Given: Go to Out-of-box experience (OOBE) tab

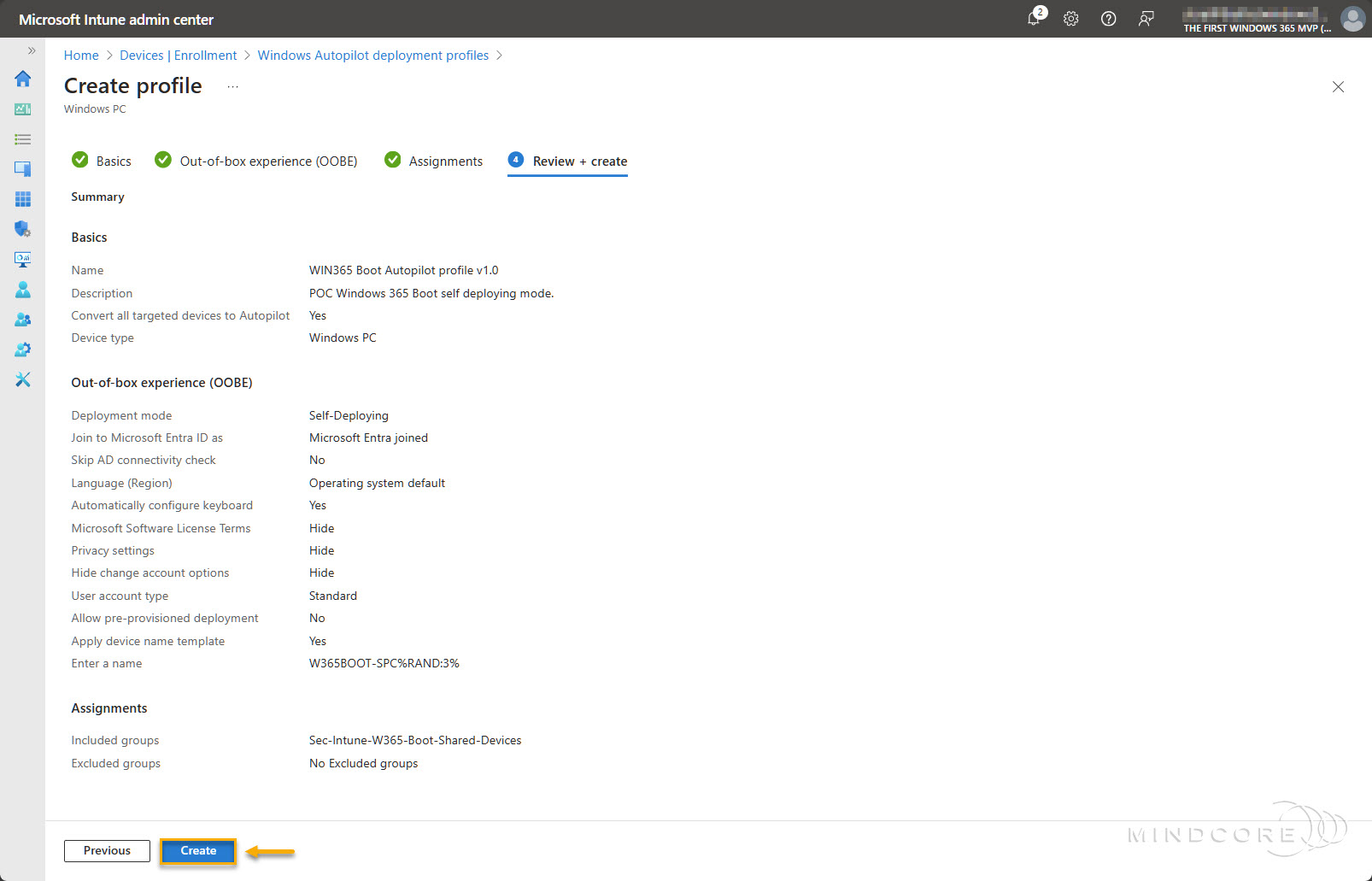Looking at the screenshot, I should [x=267, y=162].
